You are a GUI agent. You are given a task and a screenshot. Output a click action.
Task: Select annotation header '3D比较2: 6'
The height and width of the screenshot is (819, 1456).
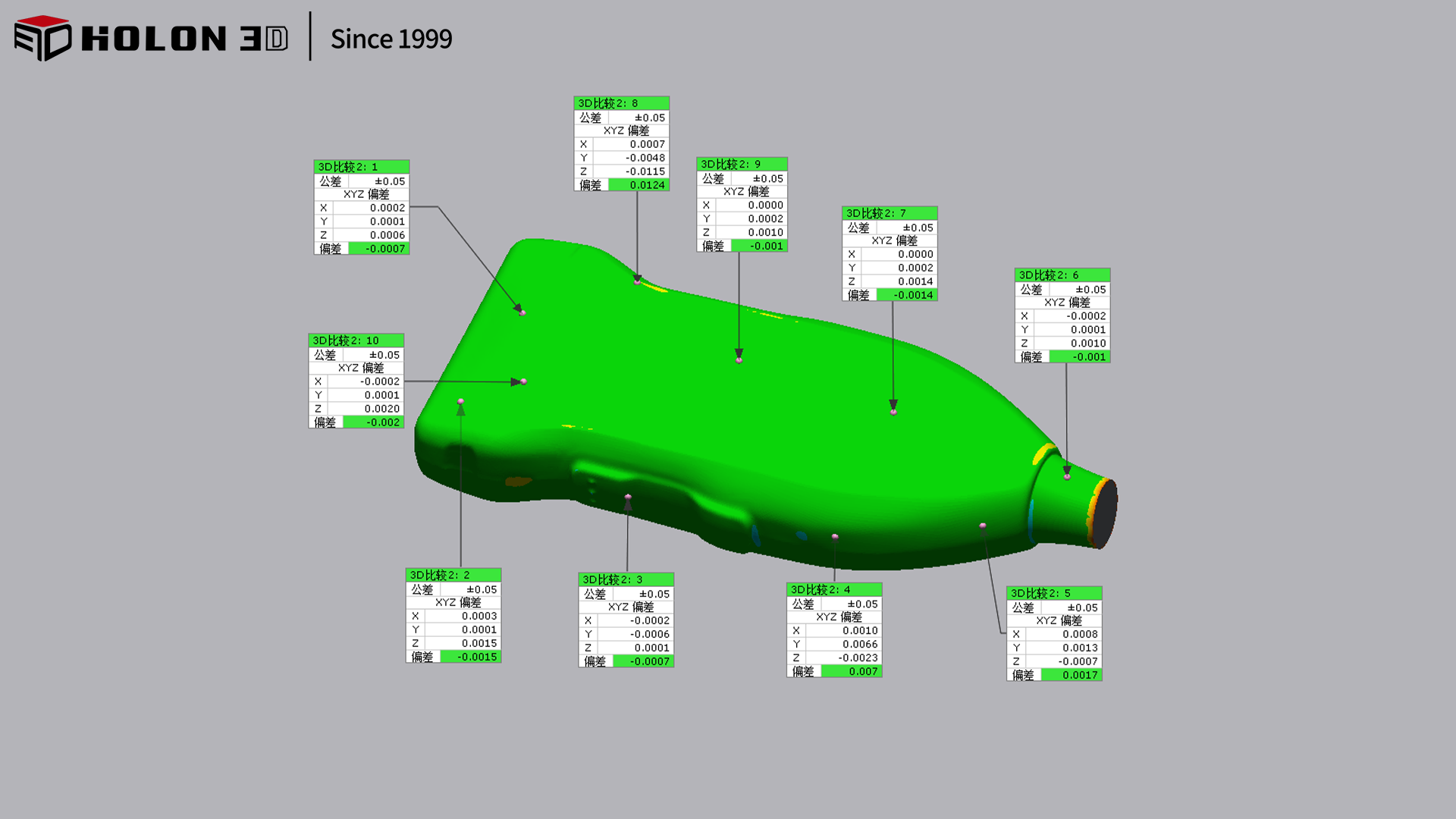click(x=1062, y=275)
